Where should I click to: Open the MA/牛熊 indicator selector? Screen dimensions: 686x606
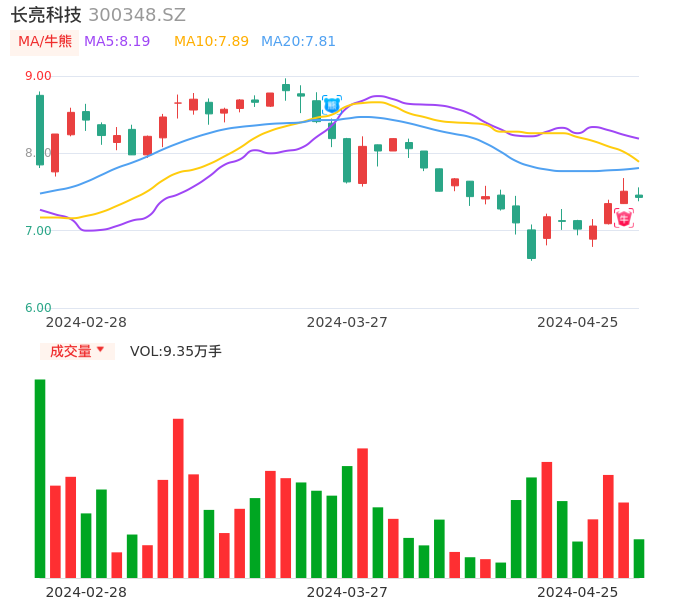coord(45,42)
